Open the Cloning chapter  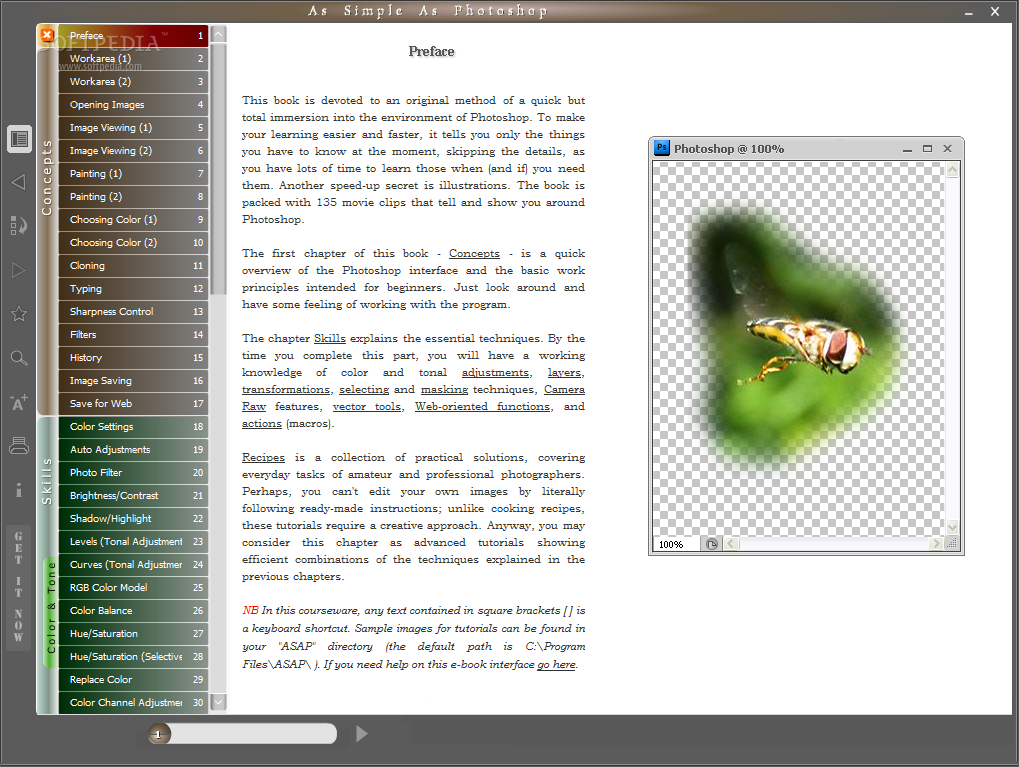[x=133, y=266]
